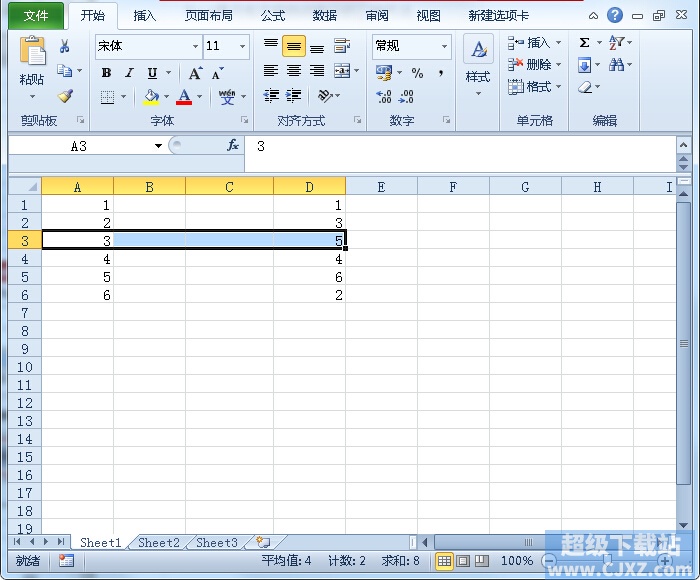700x580 pixels.
Task: Increase the cell indent
Action: (293, 96)
